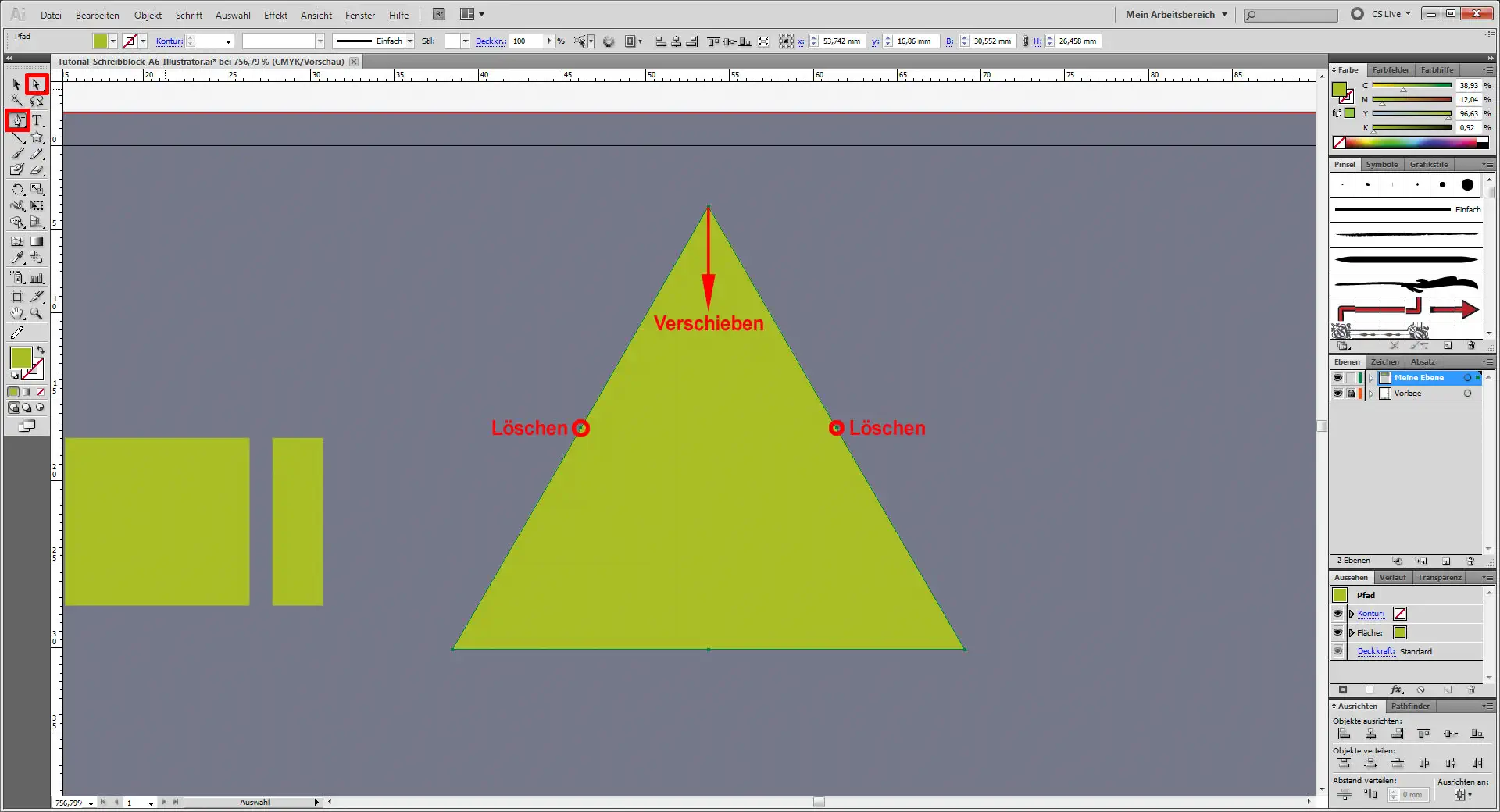This screenshot has height=812, width=1500.
Task: Unlock the Vorlage layer
Action: (x=1352, y=393)
